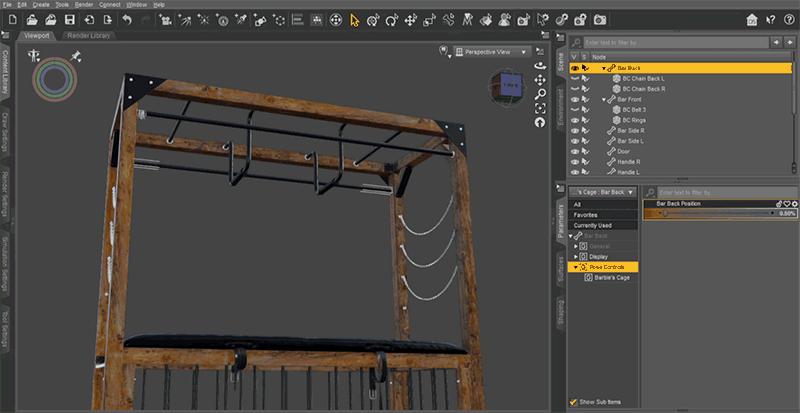Expand the General group in Parameters
800x413 pixels.
(x=577, y=246)
